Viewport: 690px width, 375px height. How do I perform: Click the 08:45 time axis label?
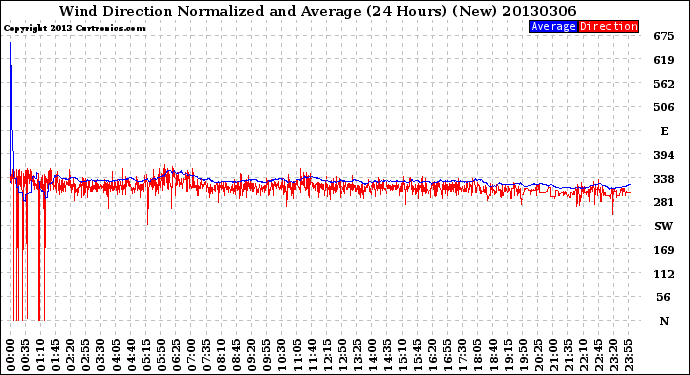pos(237,355)
